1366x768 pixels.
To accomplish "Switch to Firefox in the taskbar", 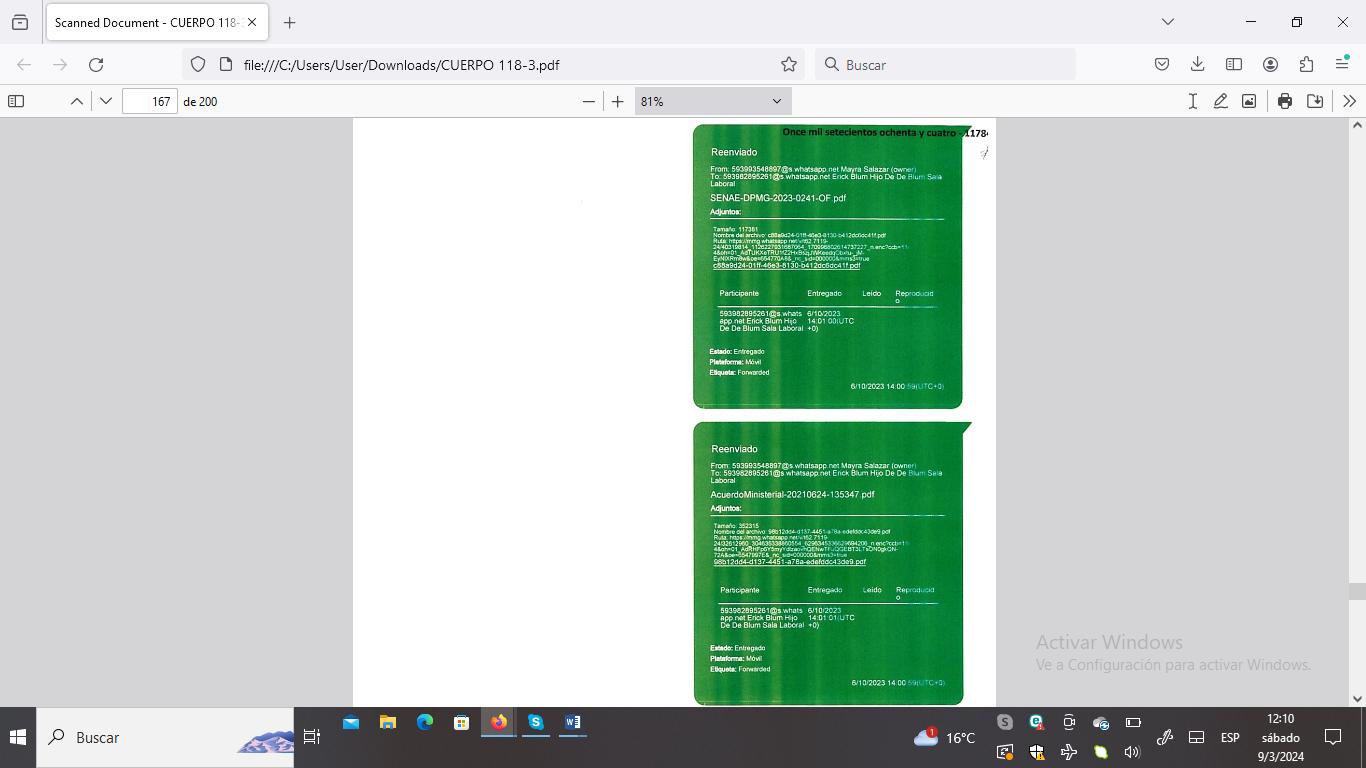I will tap(498, 722).
